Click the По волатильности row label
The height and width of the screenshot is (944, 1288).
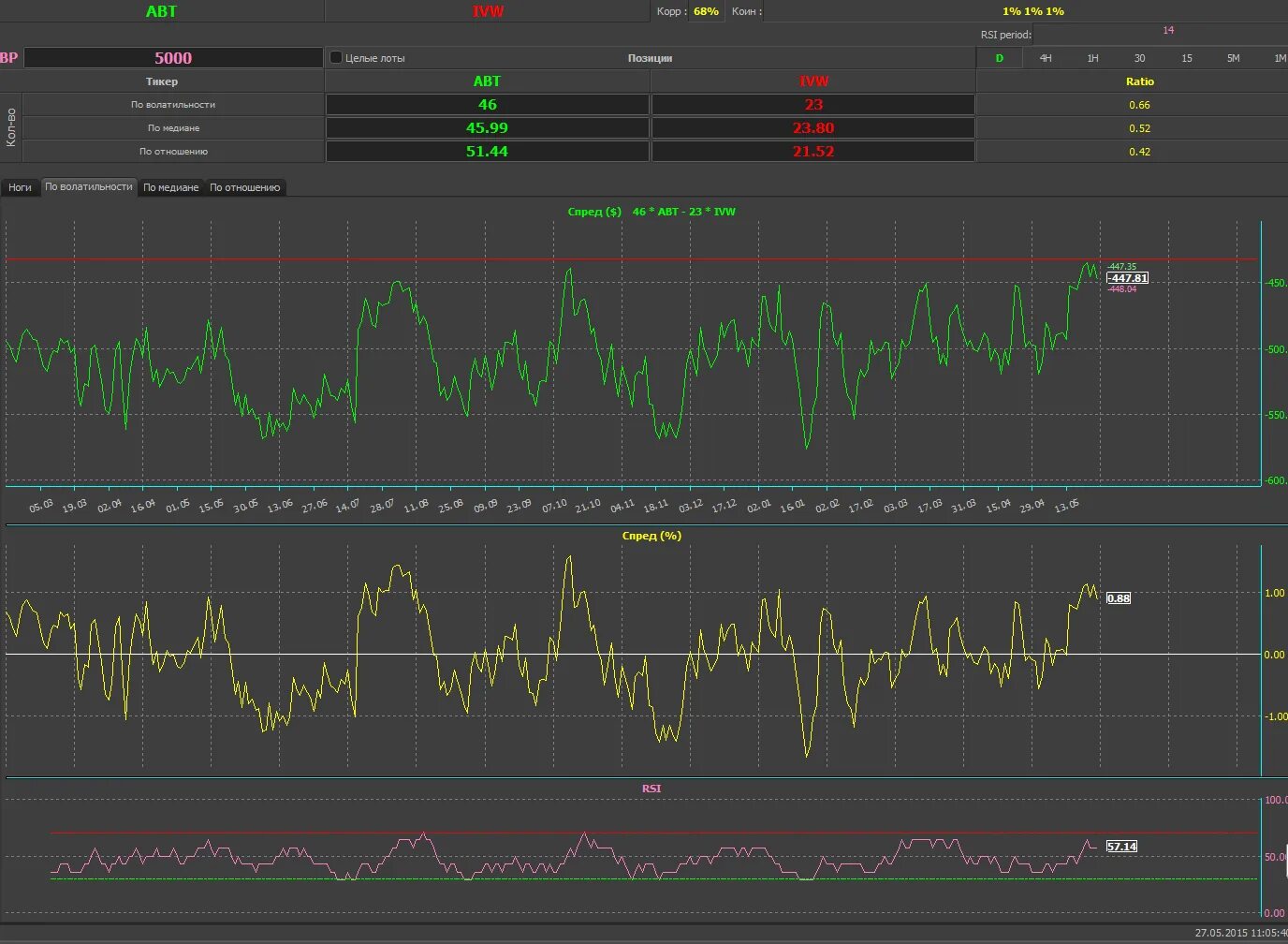point(173,105)
